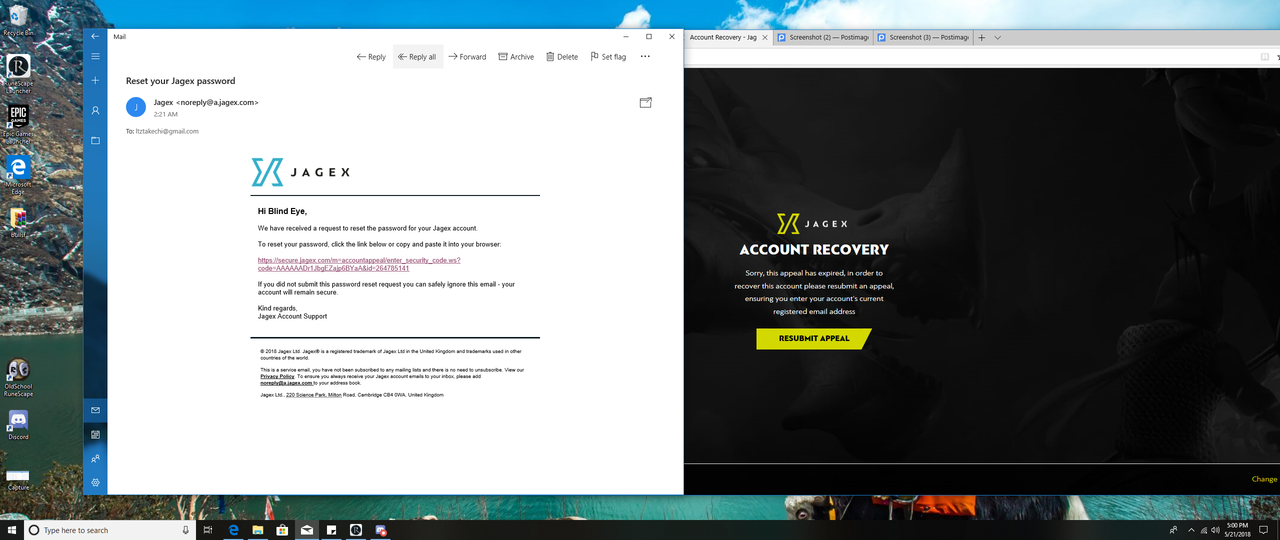
Task: Select the Capture file on the desktop
Action: click(x=18, y=479)
